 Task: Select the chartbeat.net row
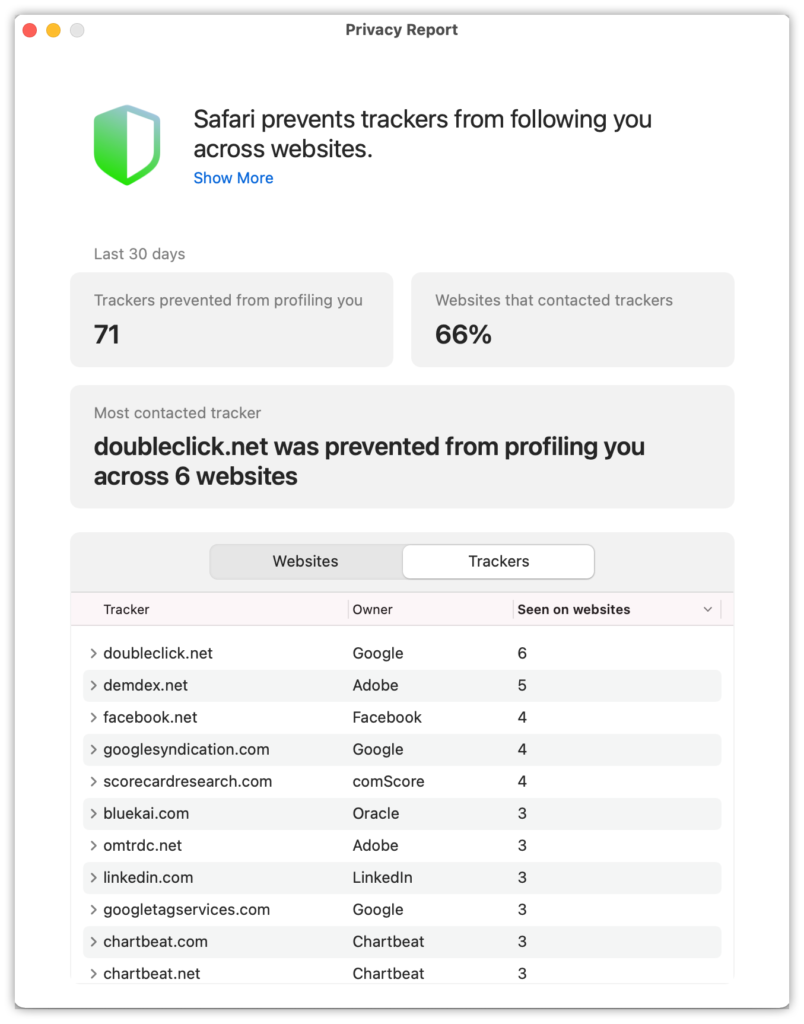coord(402,972)
